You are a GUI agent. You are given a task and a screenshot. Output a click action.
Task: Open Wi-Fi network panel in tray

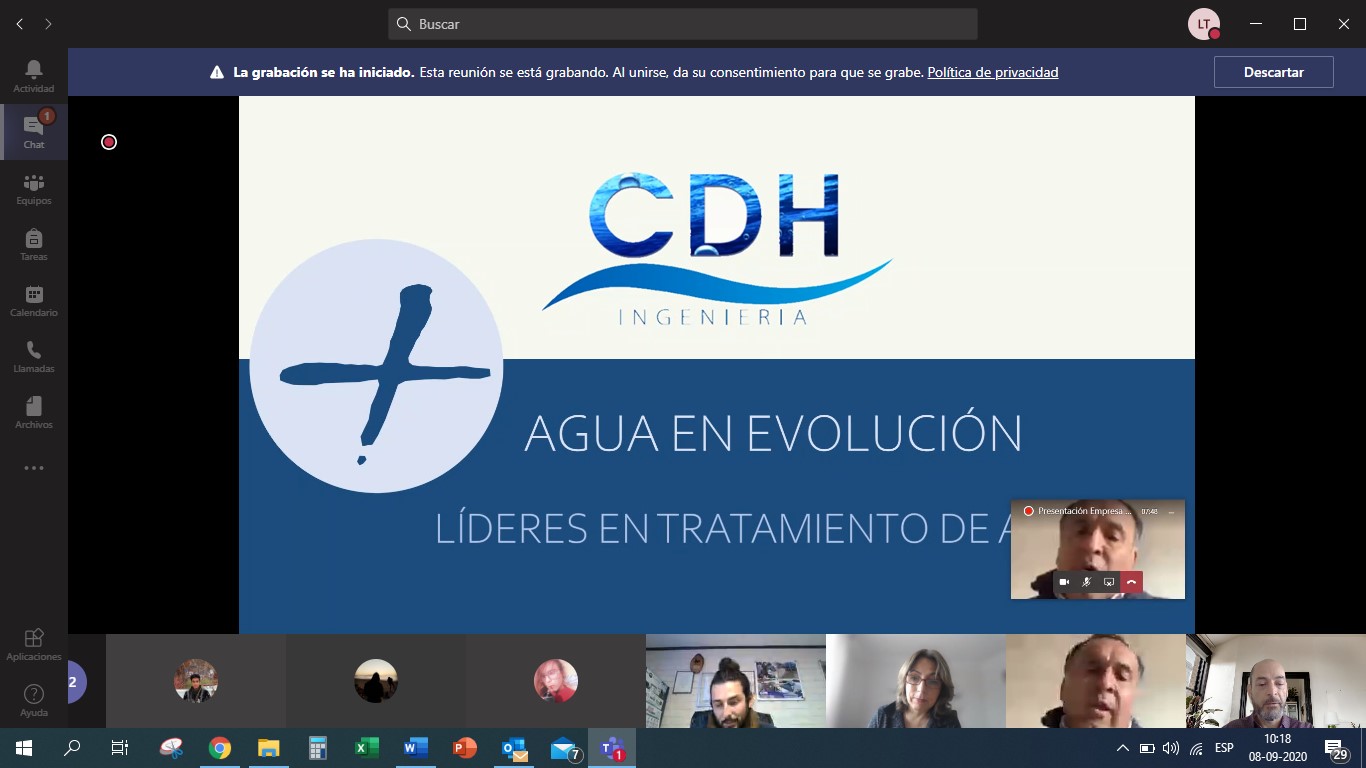(1196, 748)
